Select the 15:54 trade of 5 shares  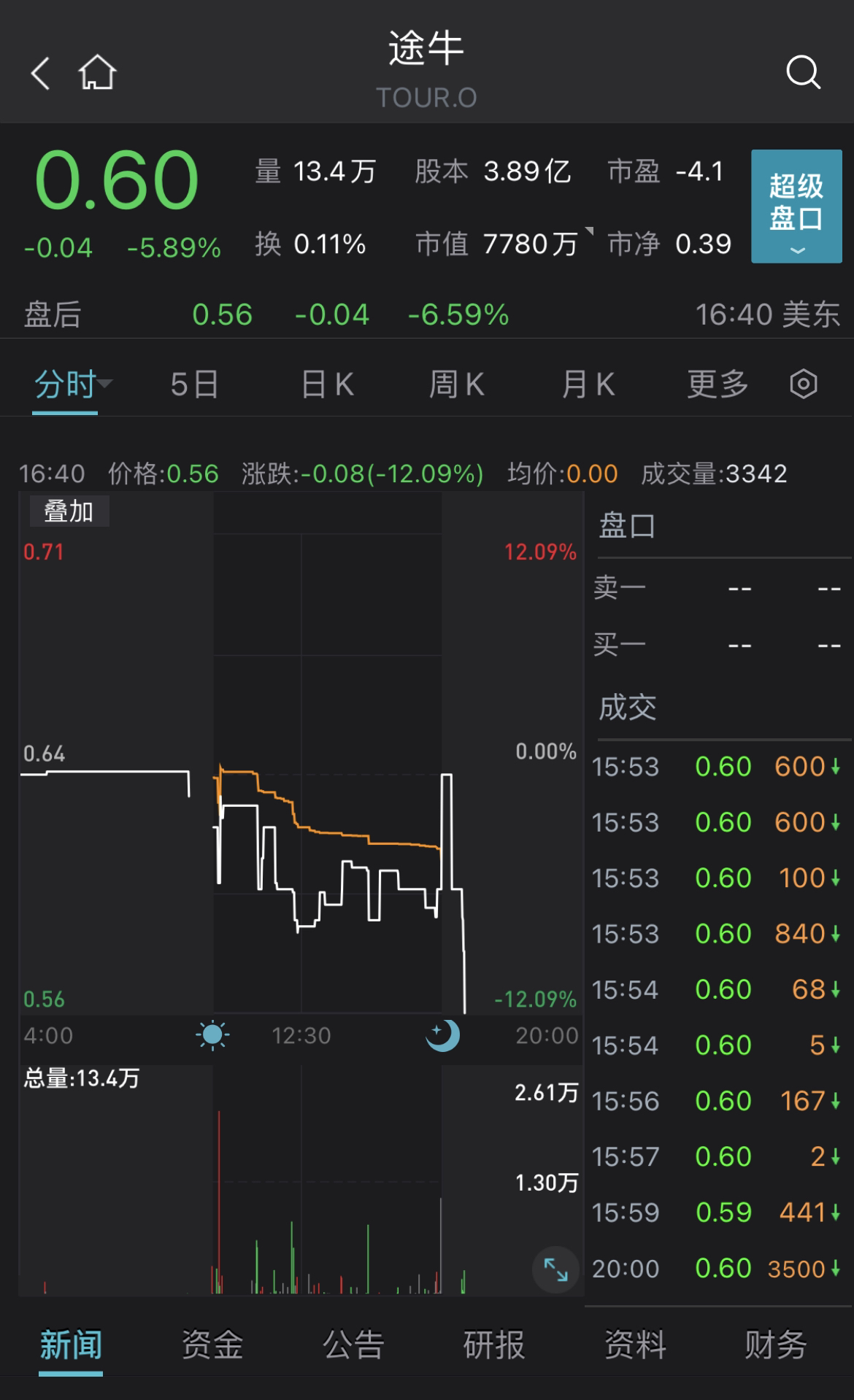[x=717, y=1045]
